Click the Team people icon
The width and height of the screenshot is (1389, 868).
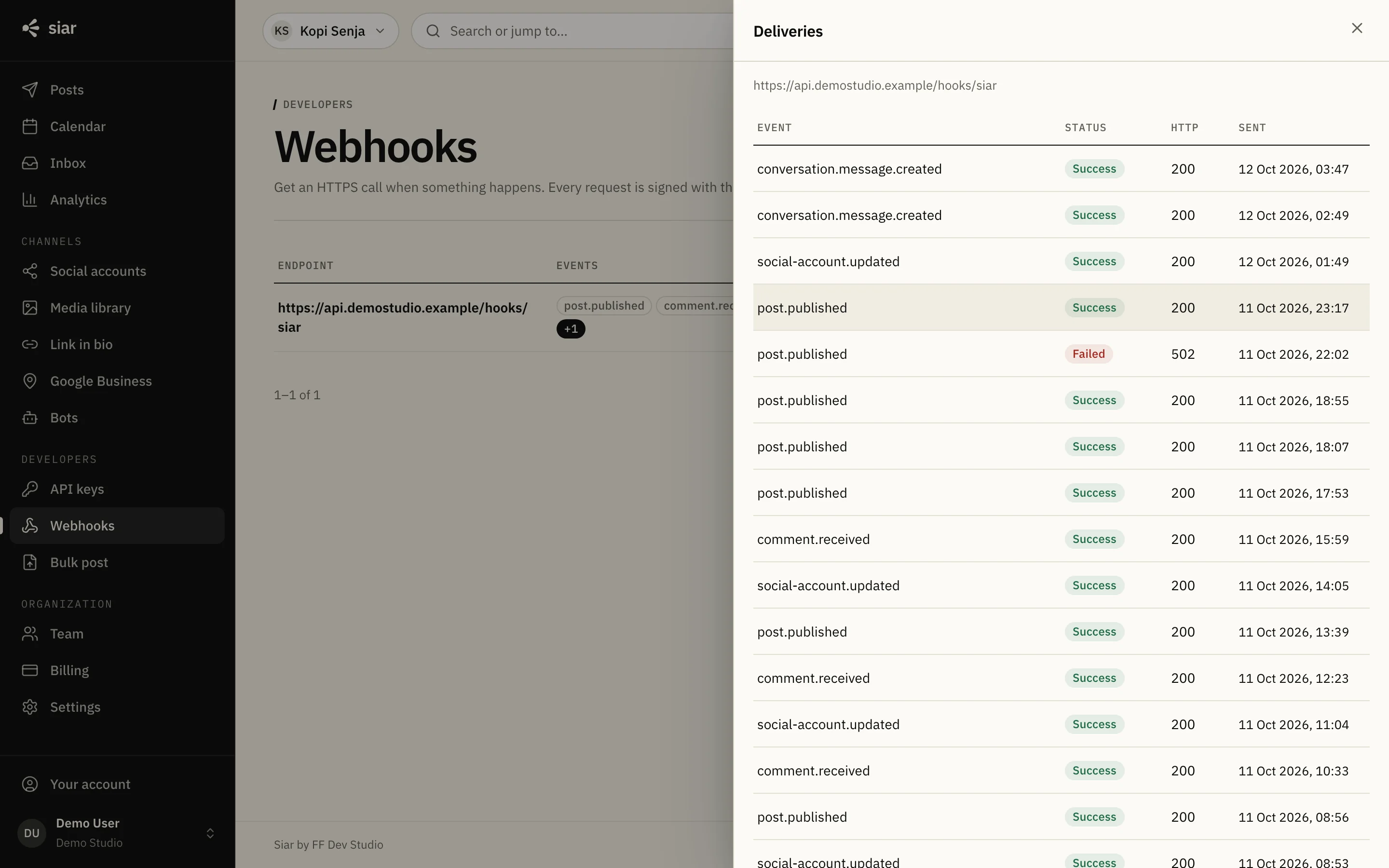click(30, 634)
